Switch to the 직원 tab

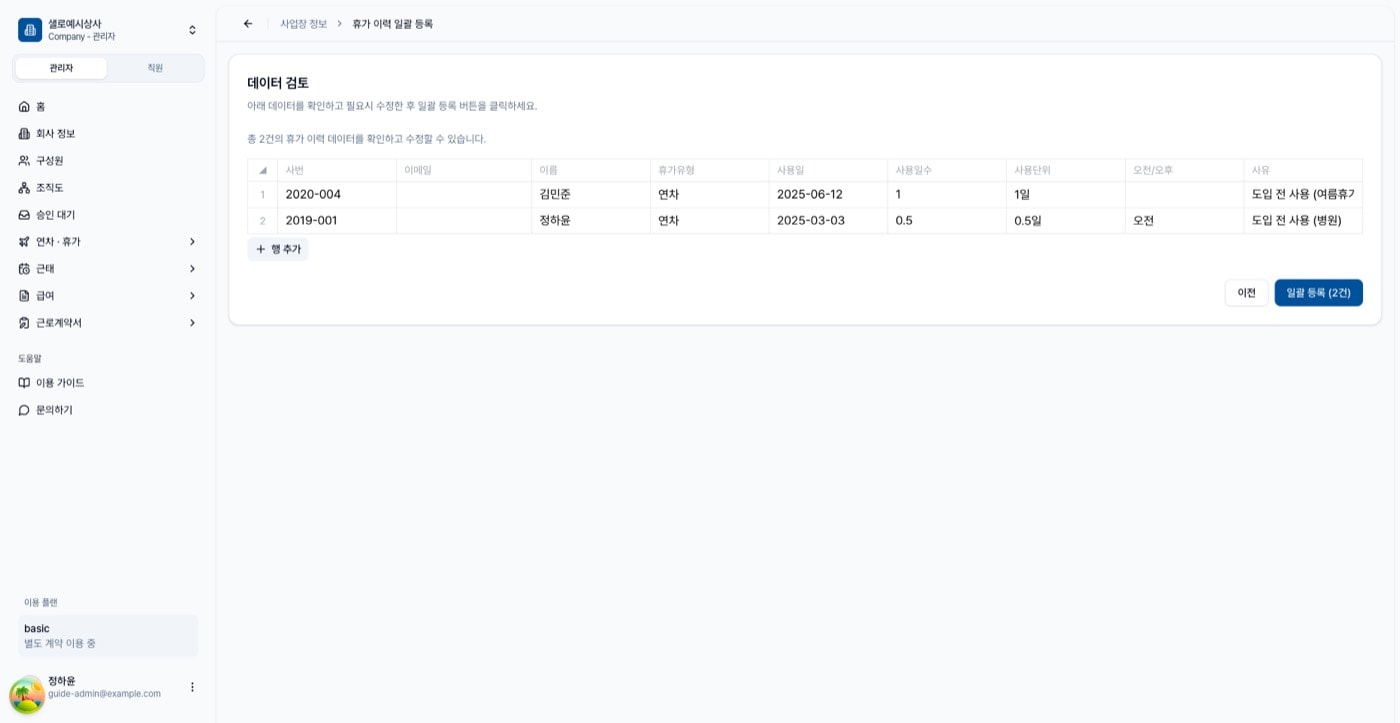pyautogui.click(x=155, y=68)
